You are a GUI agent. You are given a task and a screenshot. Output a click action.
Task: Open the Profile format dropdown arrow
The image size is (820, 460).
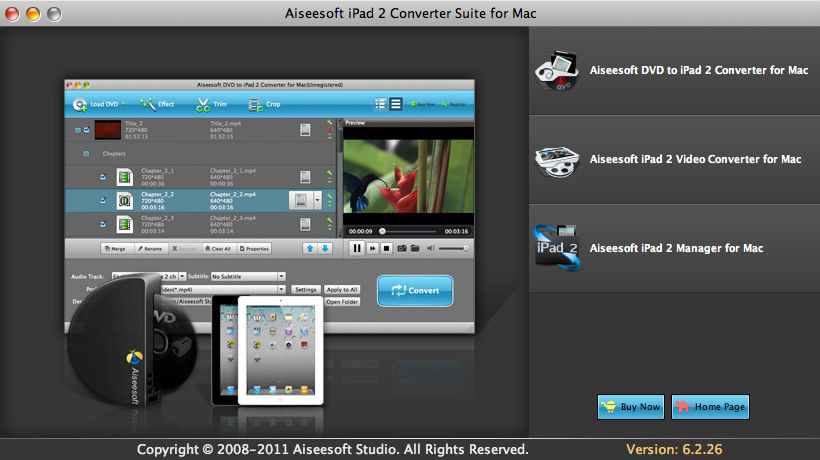point(281,289)
